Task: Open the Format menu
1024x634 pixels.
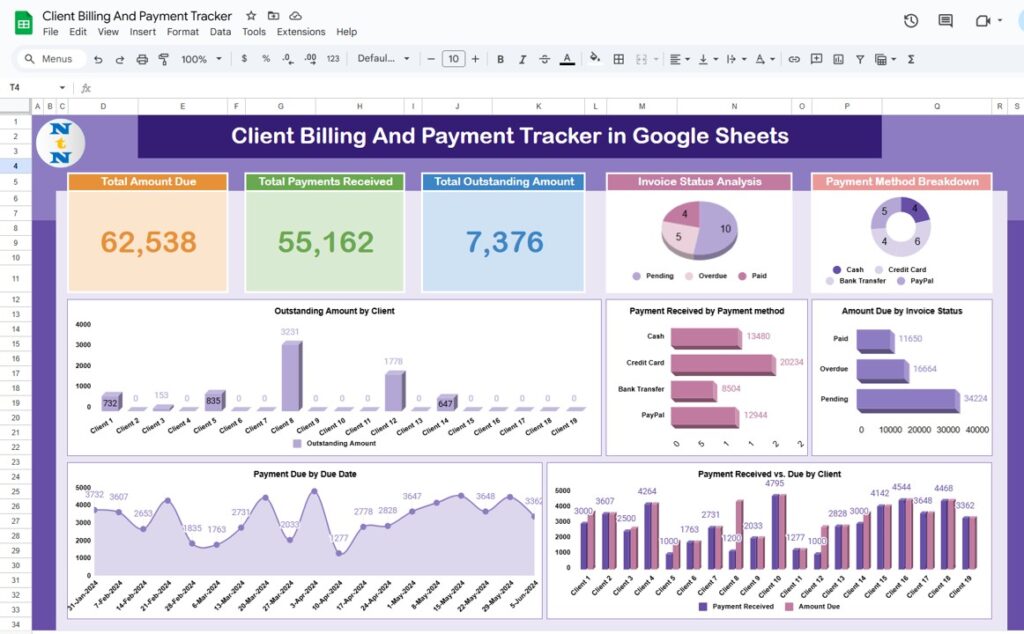Action: [182, 31]
